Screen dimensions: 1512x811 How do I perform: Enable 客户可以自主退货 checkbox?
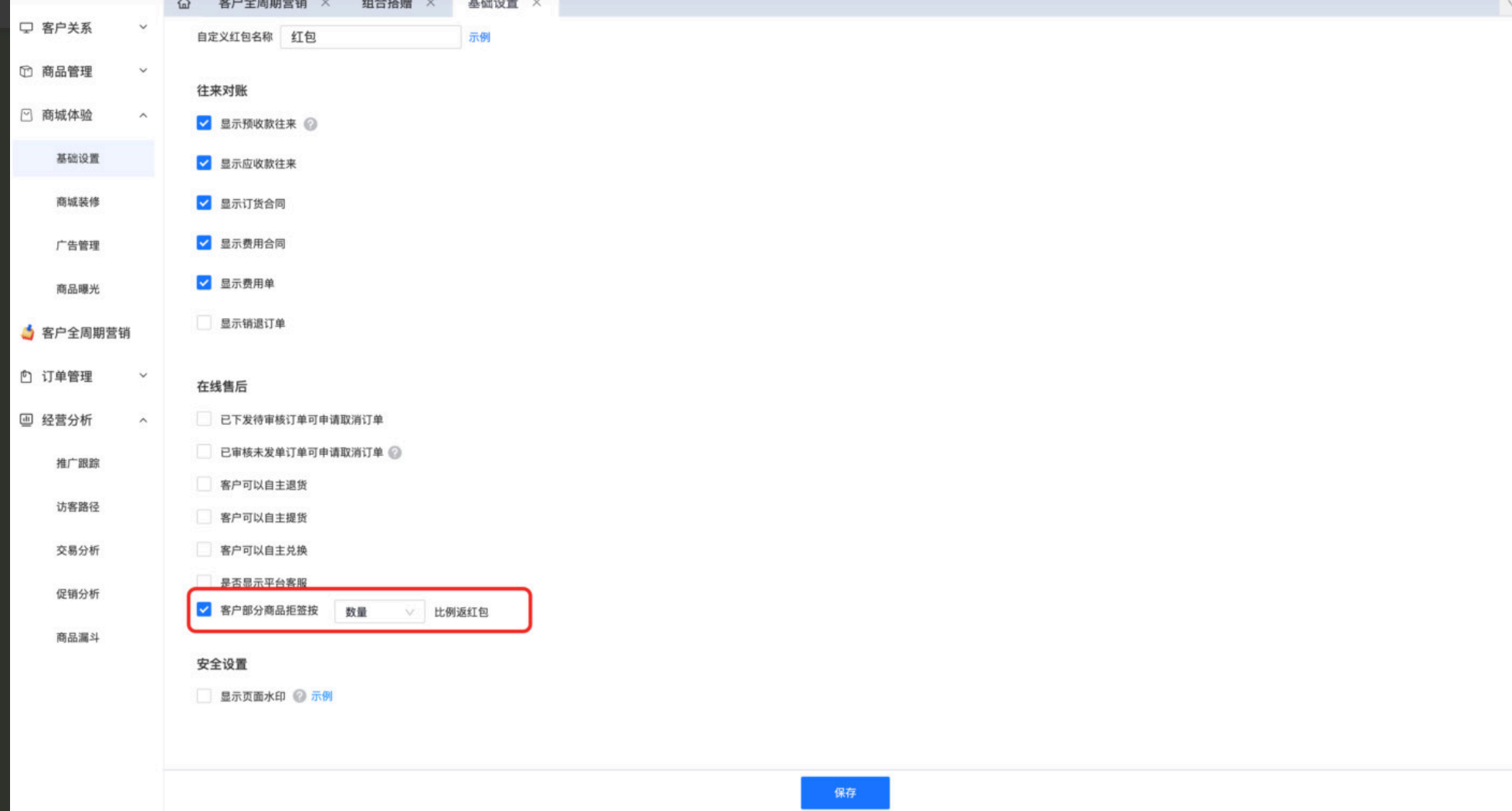click(204, 484)
